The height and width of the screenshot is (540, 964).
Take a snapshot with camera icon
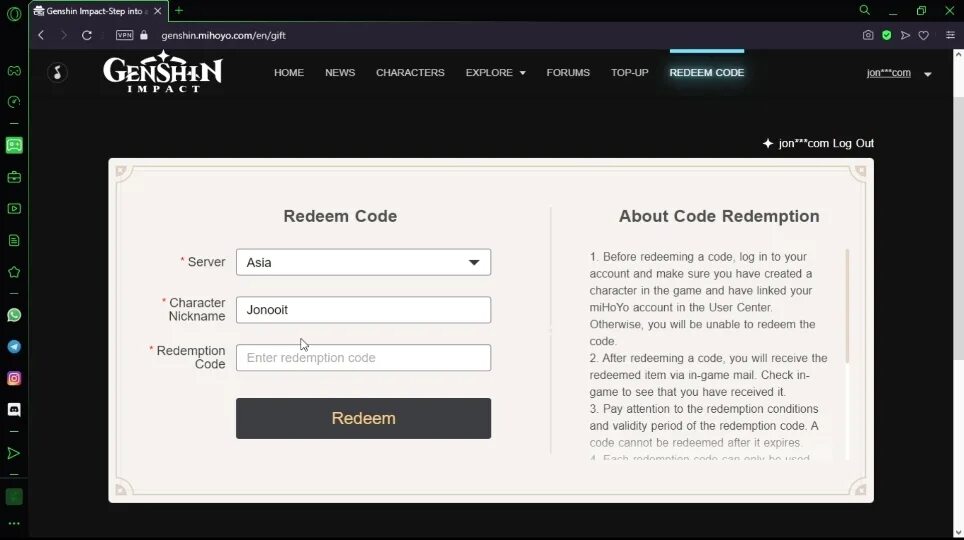click(x=867, y=35)
